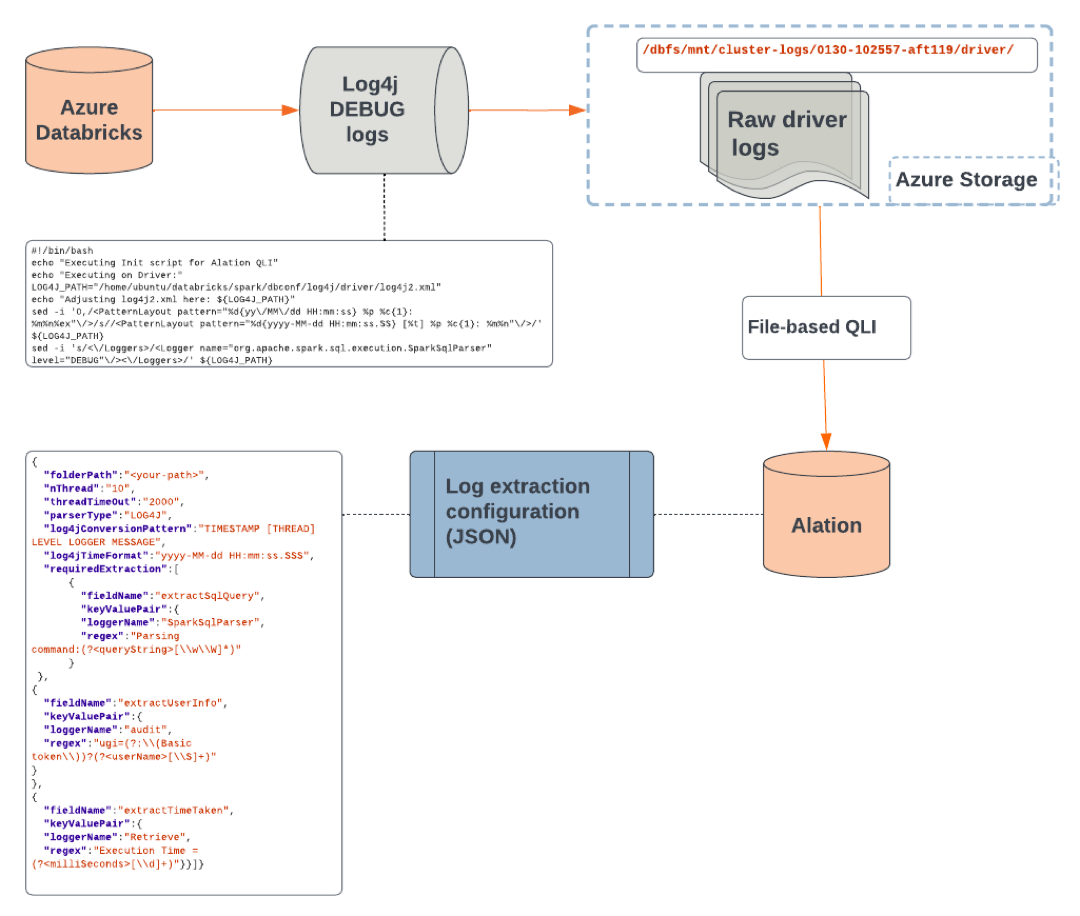Image resolution: width=1080 pixels, height=916 pixels.
Task: Select the "loggerName":"Retrieve" line
Action: coord(117,837)
